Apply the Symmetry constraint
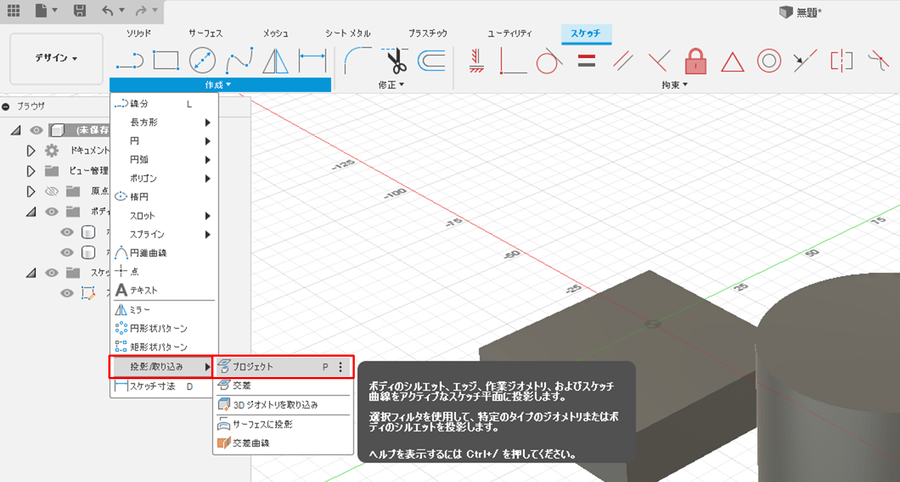The width and height of the screenshot is (900, 482). point(841,61)
